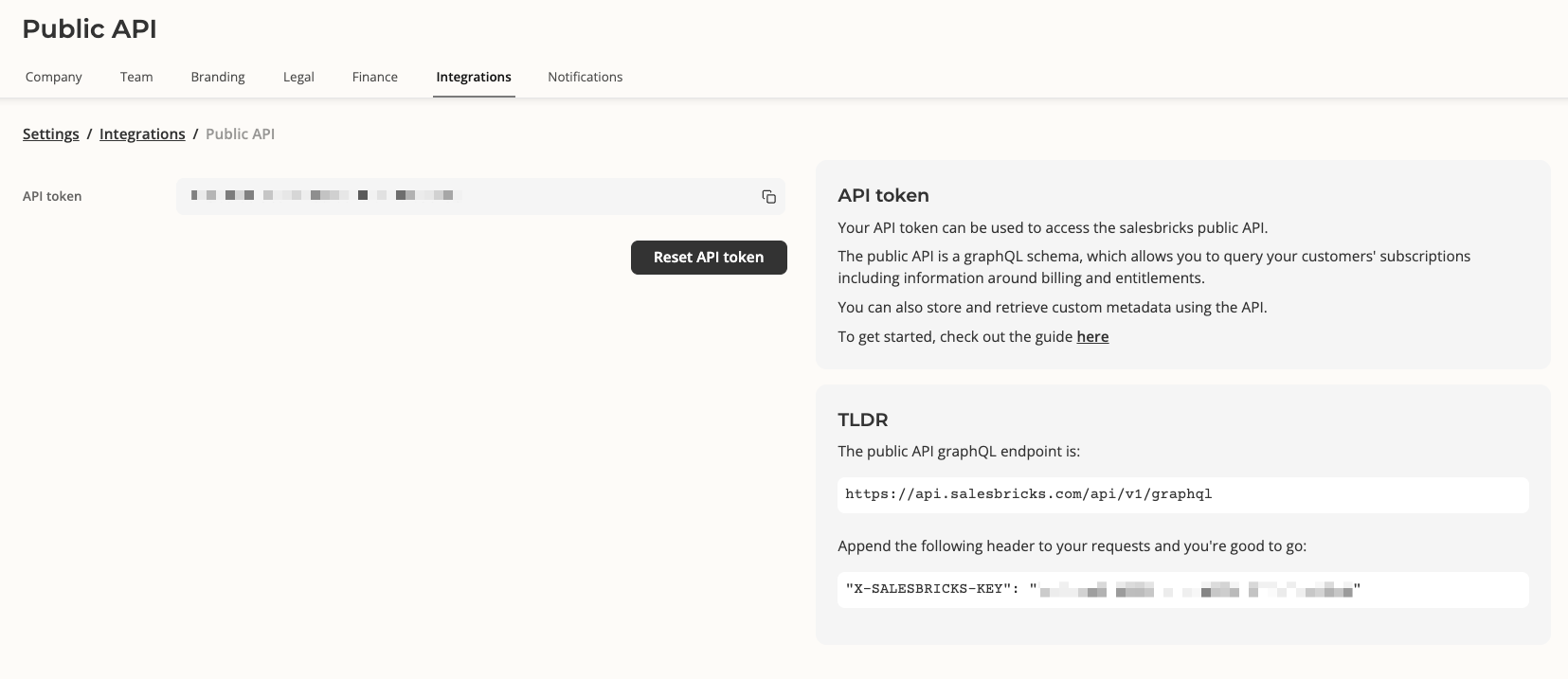Click the API token field

pyautogui.click(x=480, y=196)
